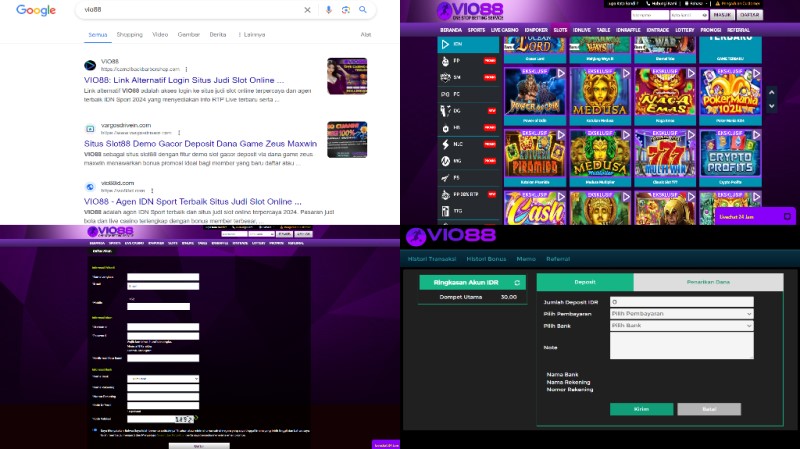Click the scroll-down arrow beside the game grid
Viewport: 800px width, 449px height.
pos(771,106)
